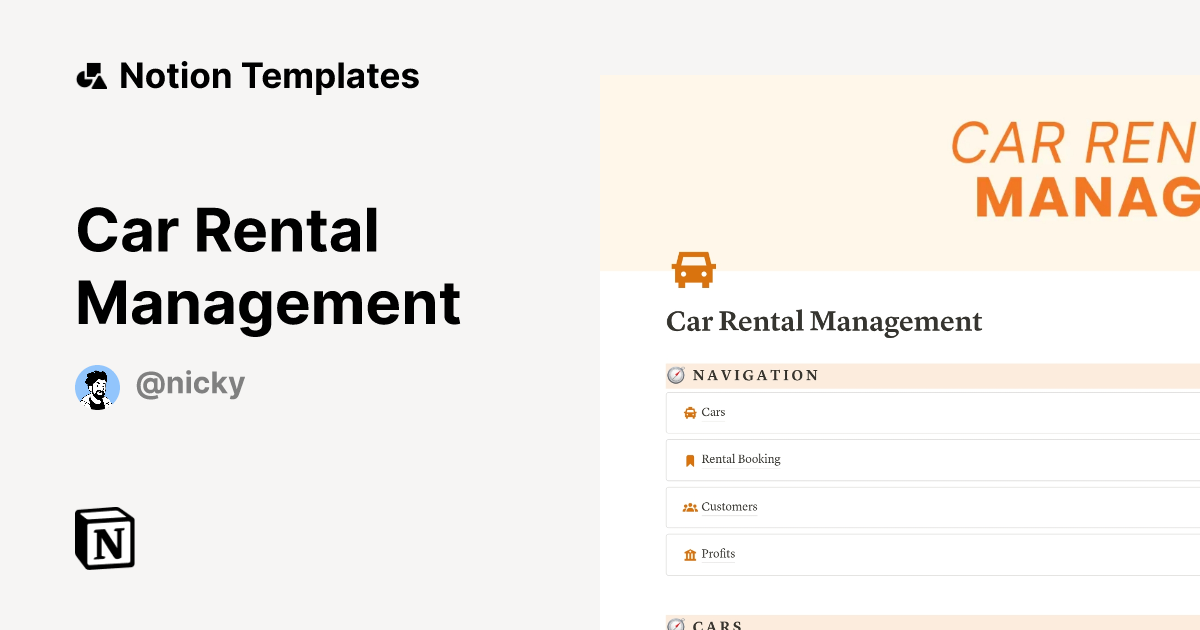This screenshot has height=630, width=1200.
Task: Click the large orange car page icon
Action: coord(693,269)
